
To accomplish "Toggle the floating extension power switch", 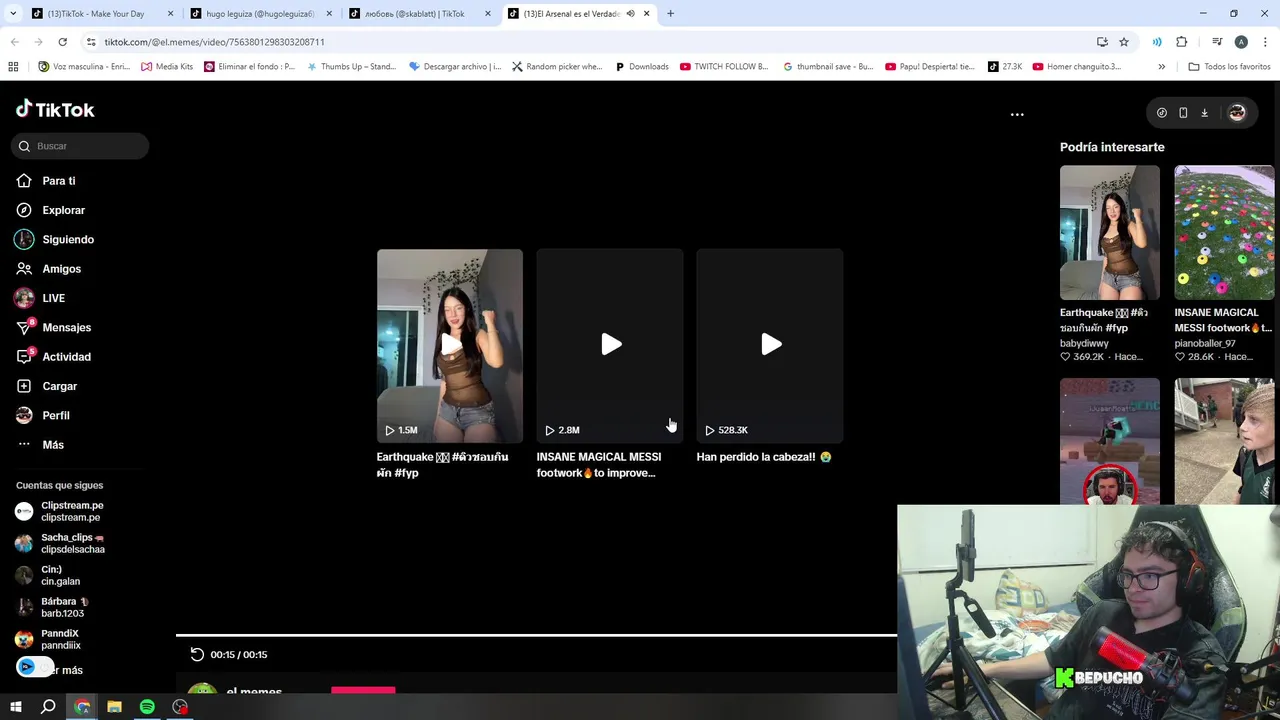I will coord(34,667).
